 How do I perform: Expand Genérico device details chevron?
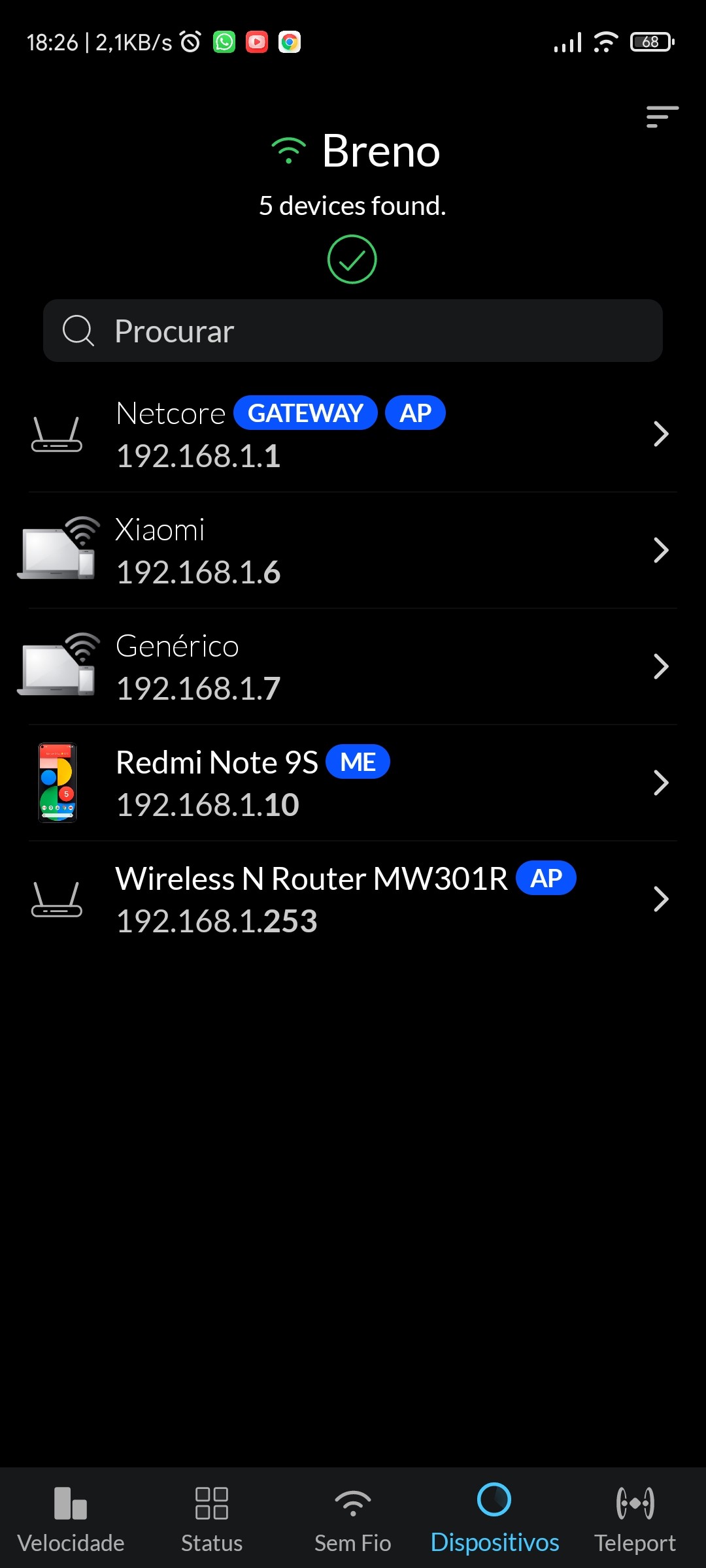coord(661,666)
